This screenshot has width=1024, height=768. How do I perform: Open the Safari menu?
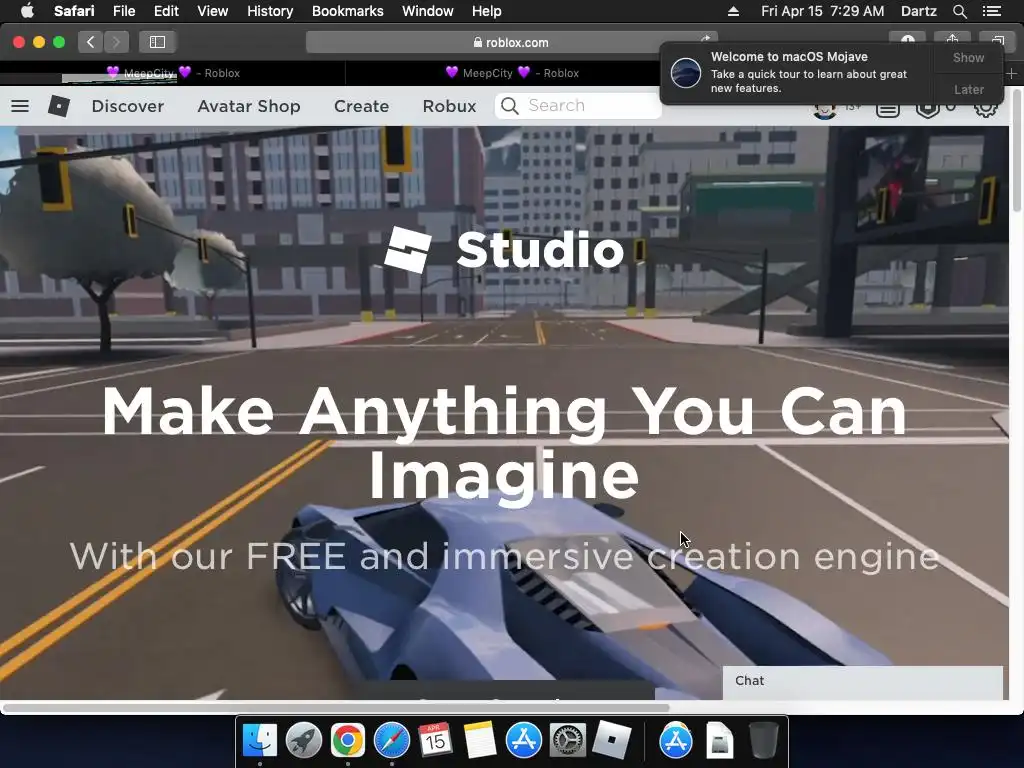[74, 11]
